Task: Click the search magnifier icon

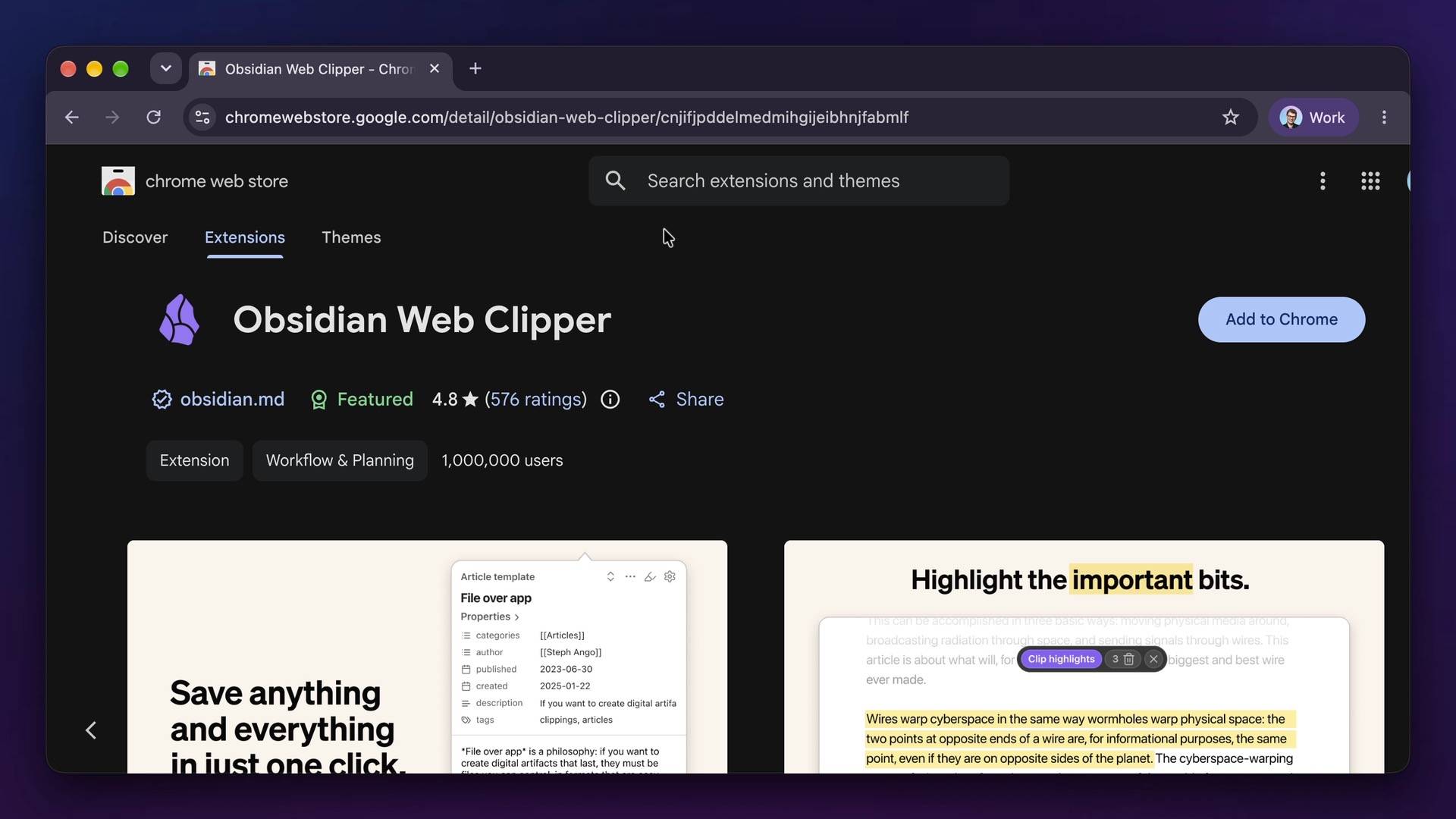Action: coord(615,181)
